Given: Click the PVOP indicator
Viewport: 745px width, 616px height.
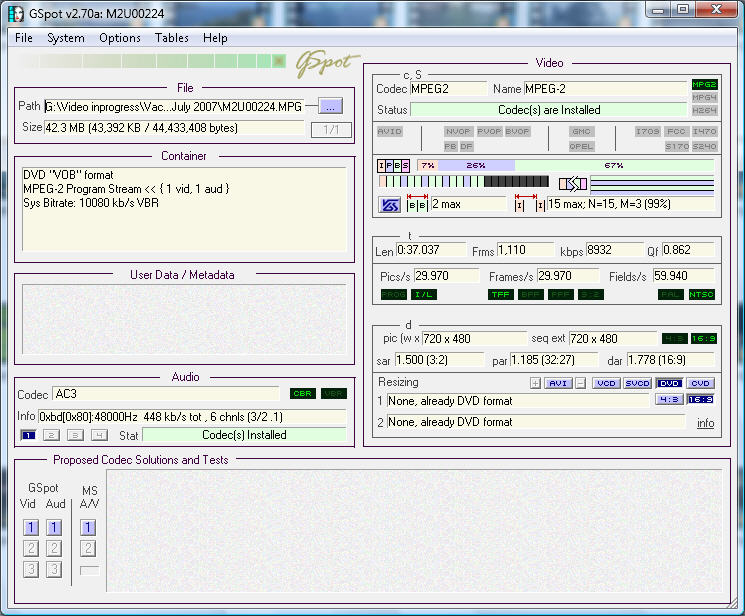Looking at the screenshot, I should (x=489, y=131).
